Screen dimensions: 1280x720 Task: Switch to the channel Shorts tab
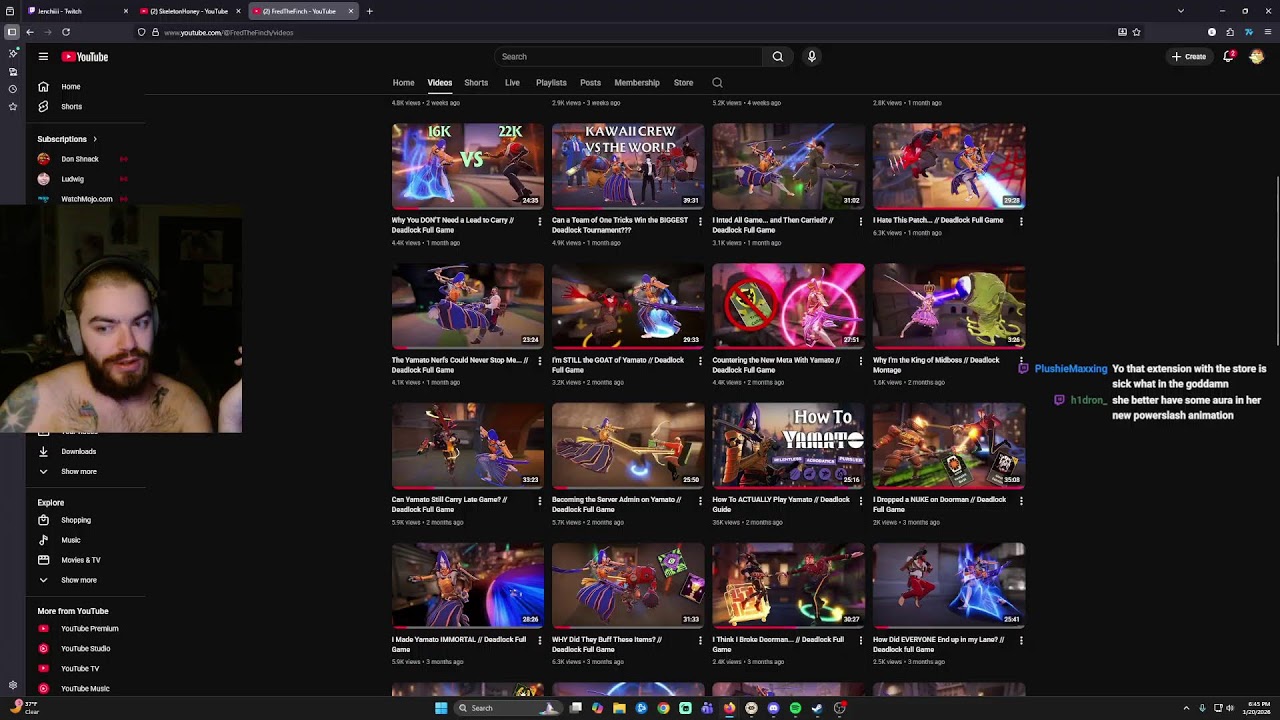(476, 83)
